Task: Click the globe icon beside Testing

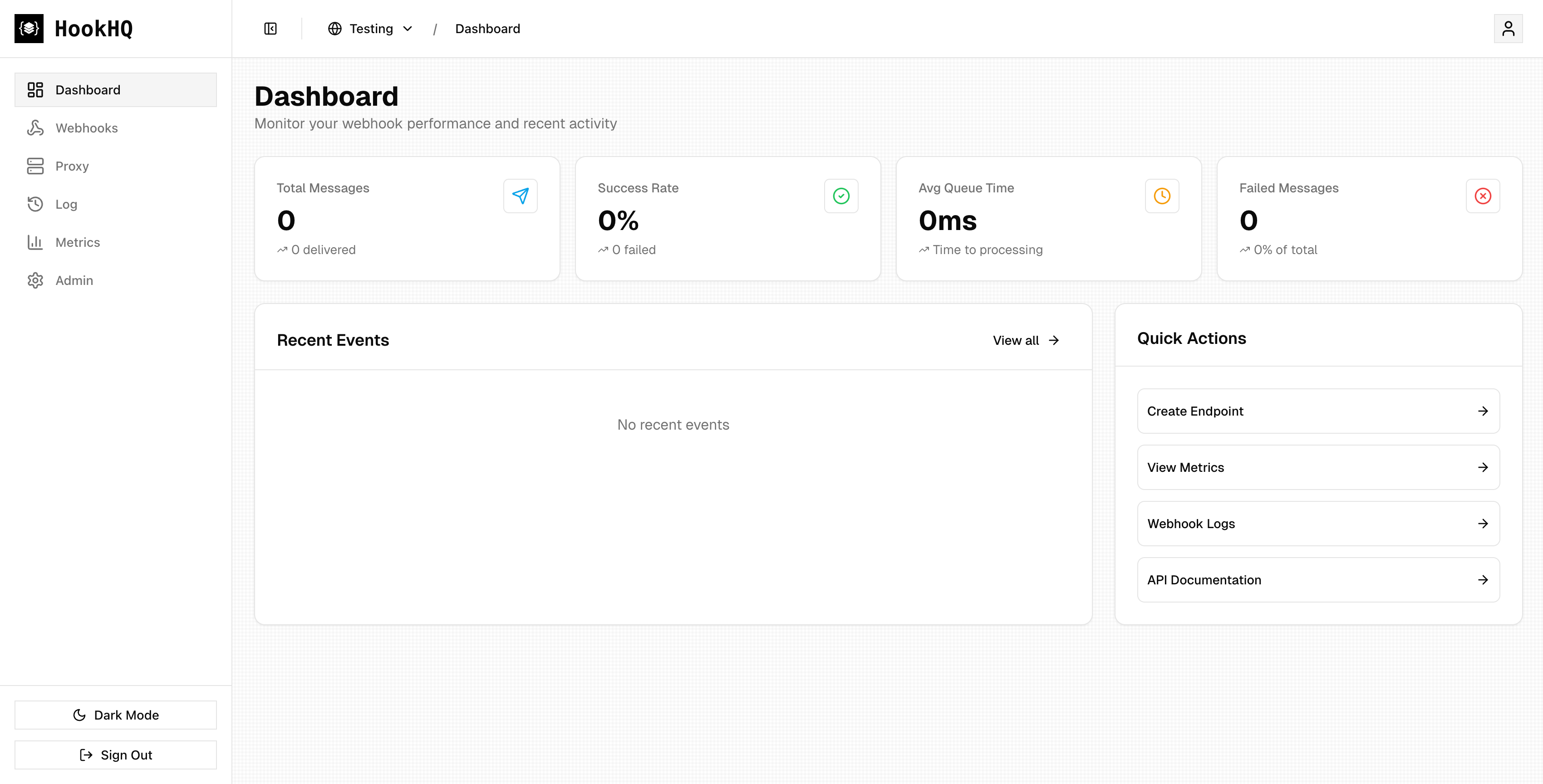Action: point(334,29)
